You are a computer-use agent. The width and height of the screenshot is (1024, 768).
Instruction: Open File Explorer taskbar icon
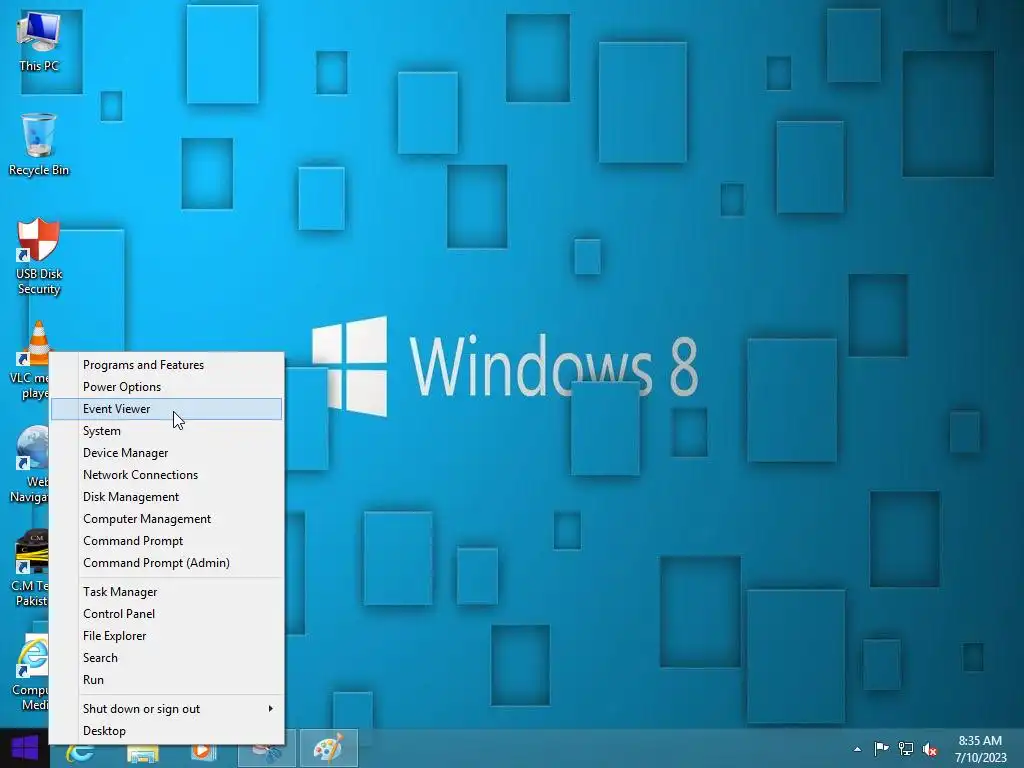click(143, 754)
